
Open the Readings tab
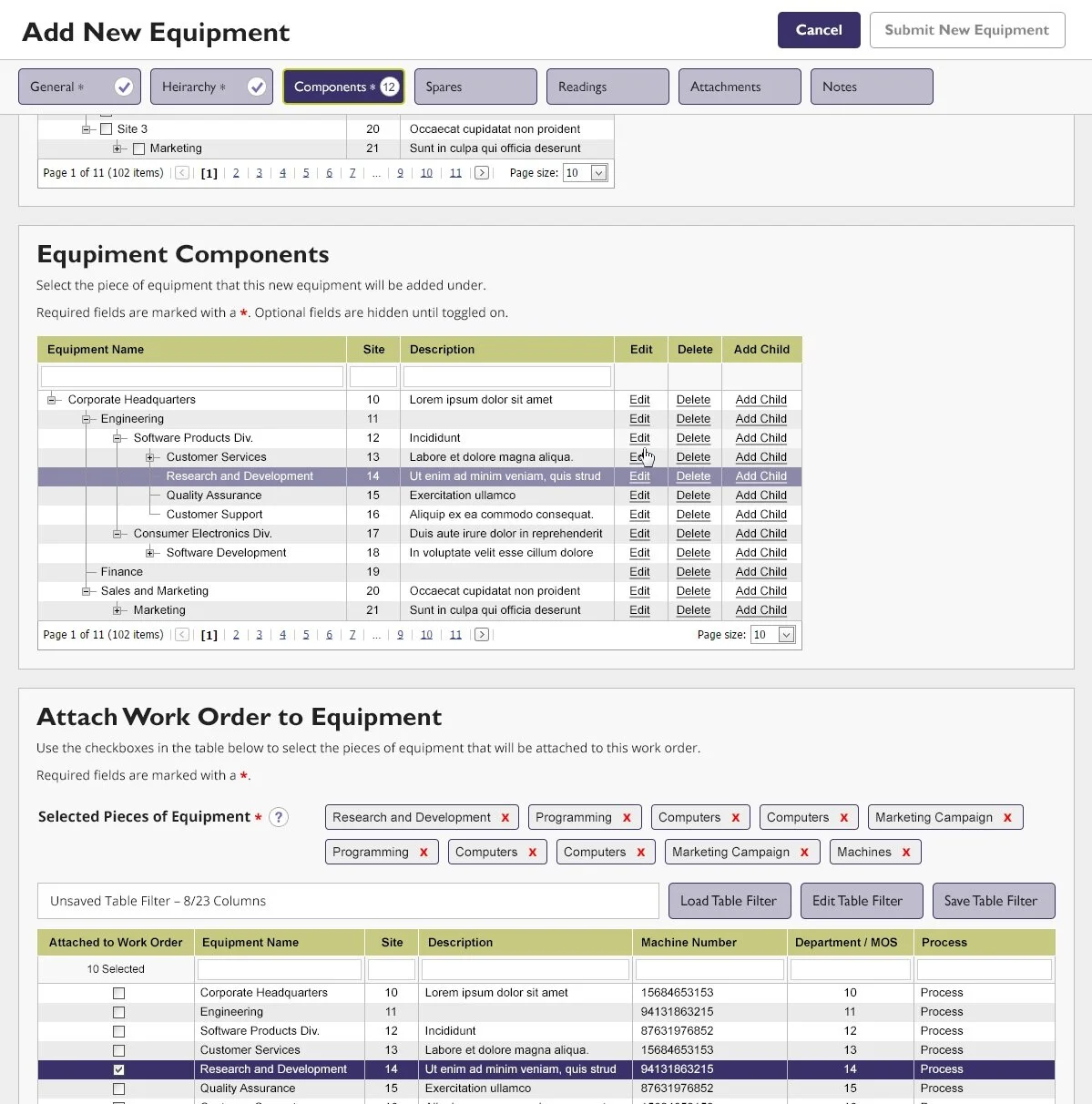(x=607, y=87)
